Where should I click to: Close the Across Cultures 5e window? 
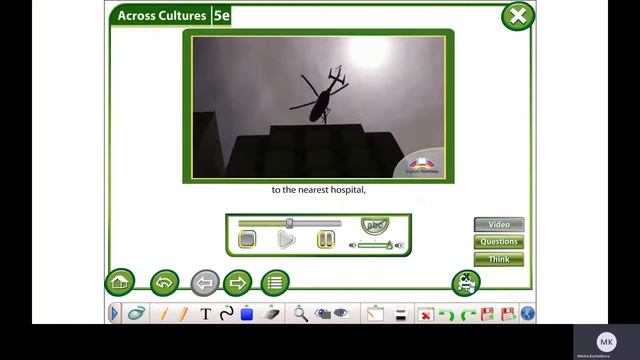point(518,16)
